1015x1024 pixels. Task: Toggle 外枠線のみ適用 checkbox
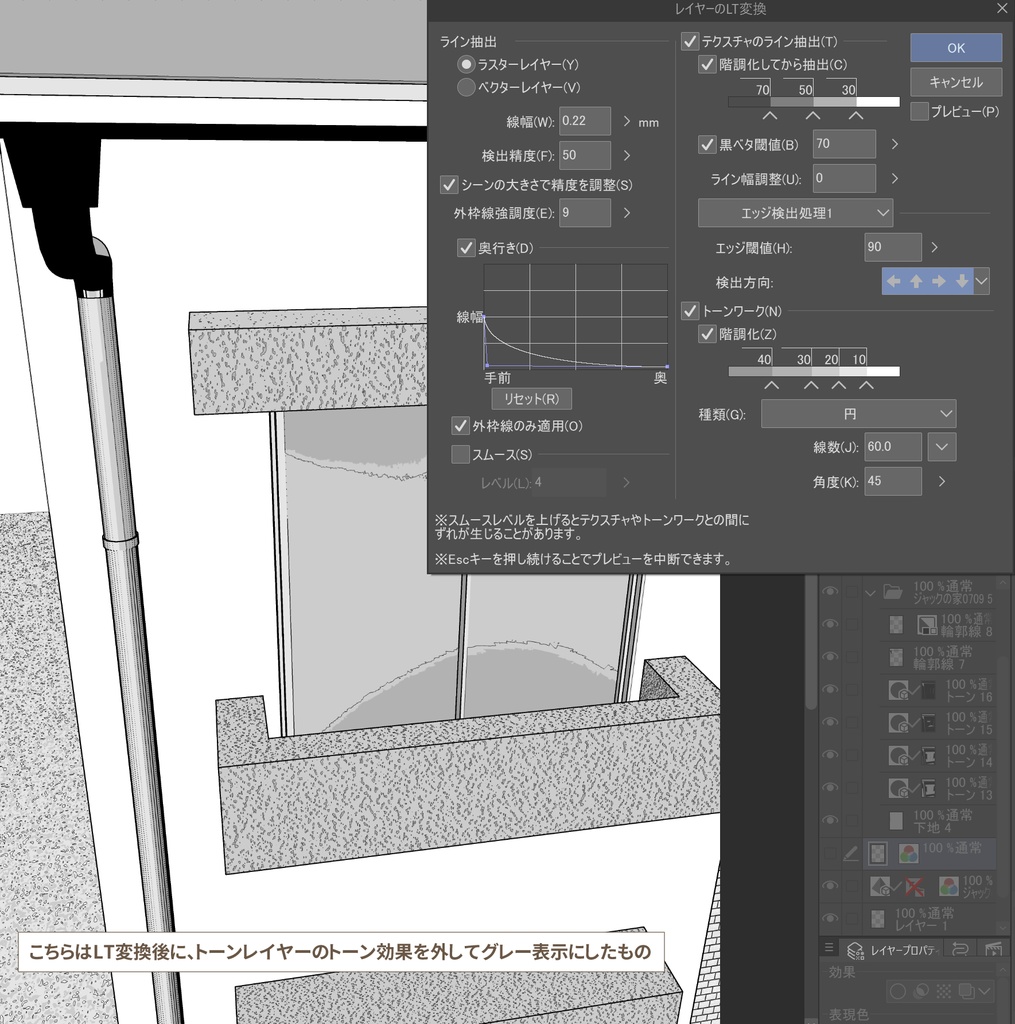[x=460, y=426]
